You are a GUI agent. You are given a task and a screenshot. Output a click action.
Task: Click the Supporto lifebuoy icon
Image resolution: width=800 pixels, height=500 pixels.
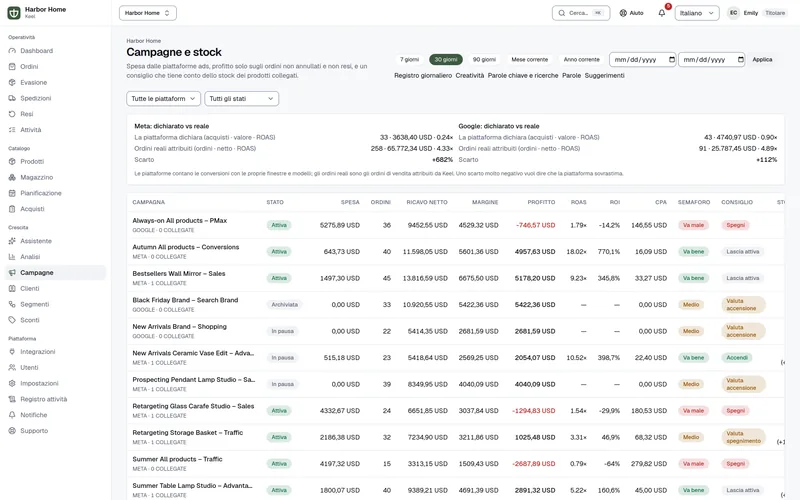(x=12, y=431)
